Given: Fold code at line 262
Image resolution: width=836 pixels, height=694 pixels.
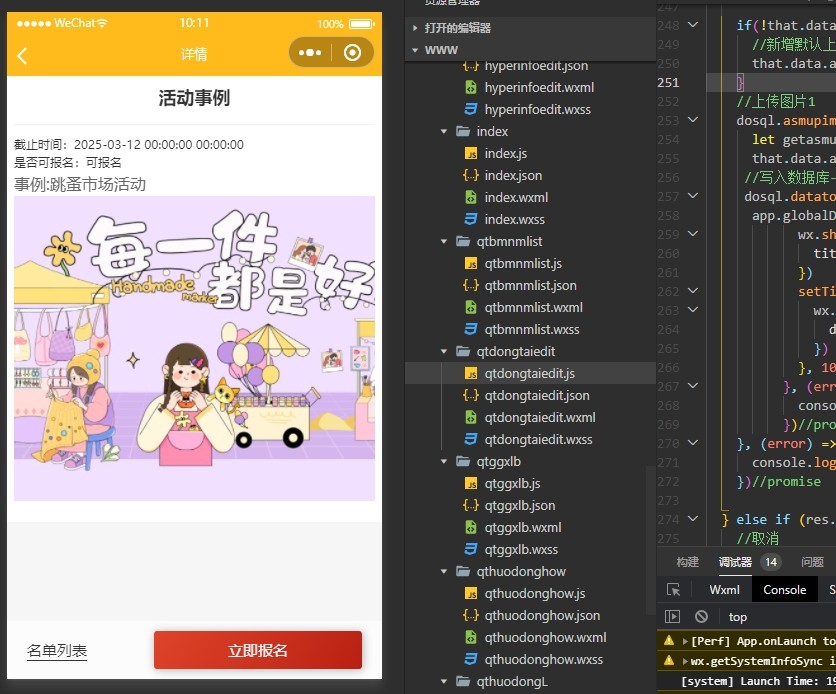Looking at the screenshot, I should click(693, 290).
